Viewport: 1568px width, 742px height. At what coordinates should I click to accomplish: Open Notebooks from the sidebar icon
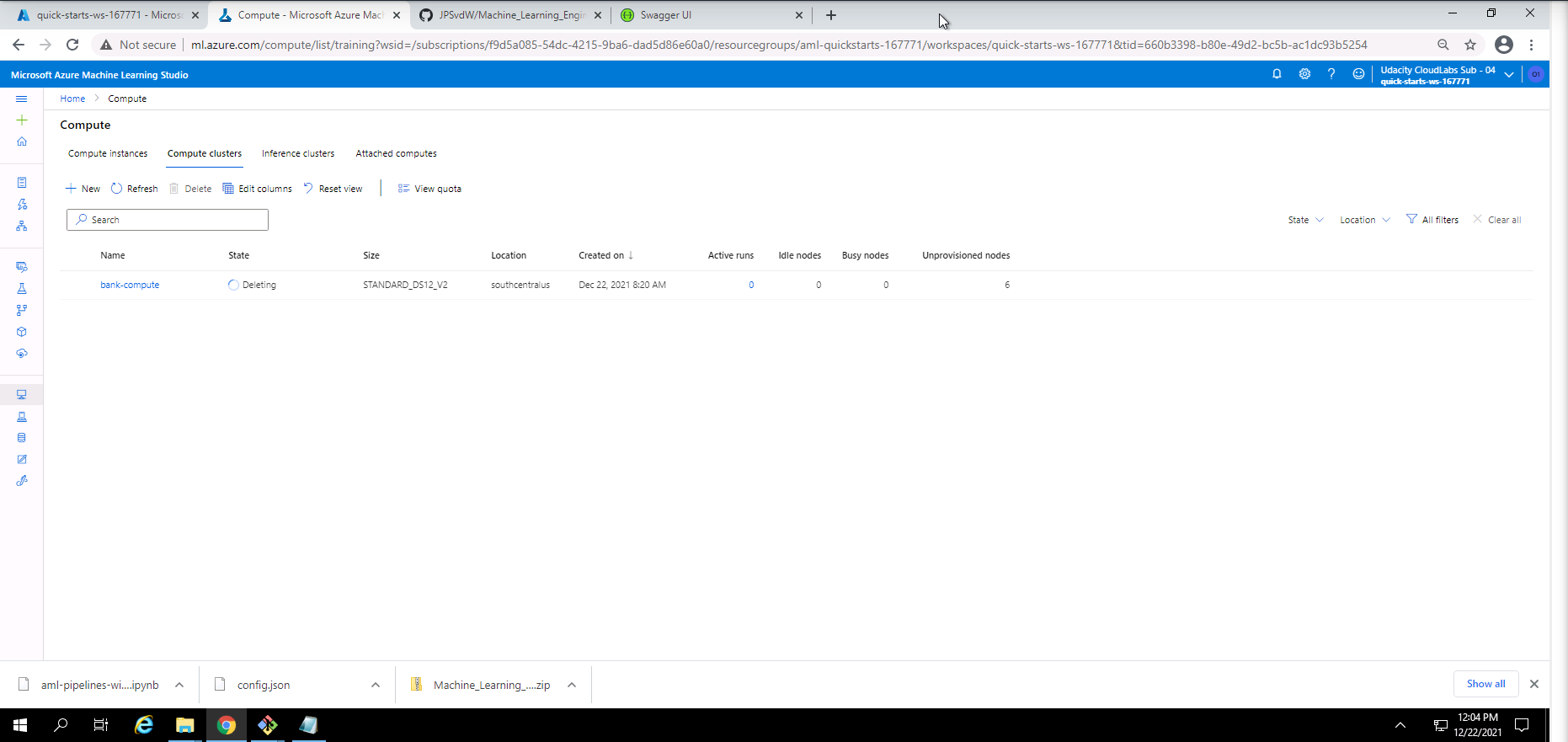[x=22, y=183]
